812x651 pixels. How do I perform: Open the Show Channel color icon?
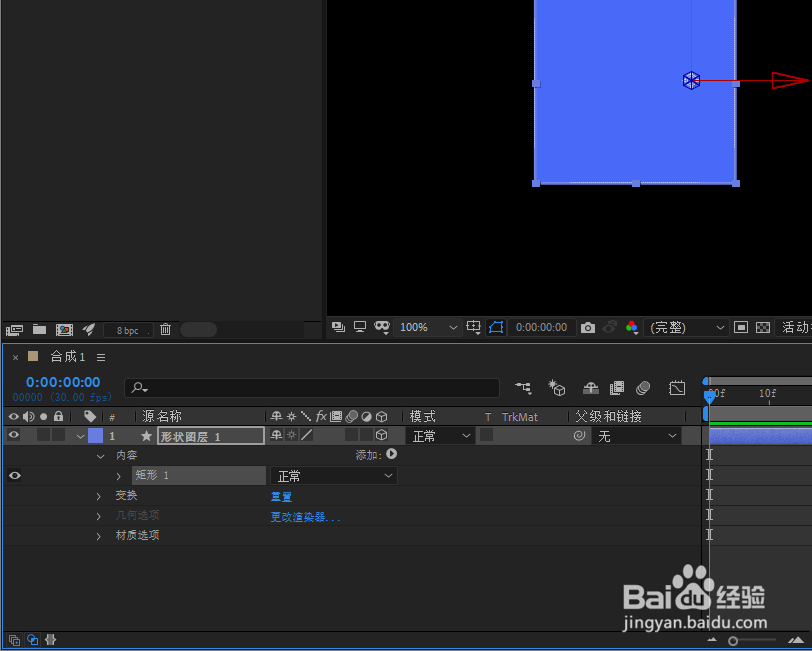631,327
